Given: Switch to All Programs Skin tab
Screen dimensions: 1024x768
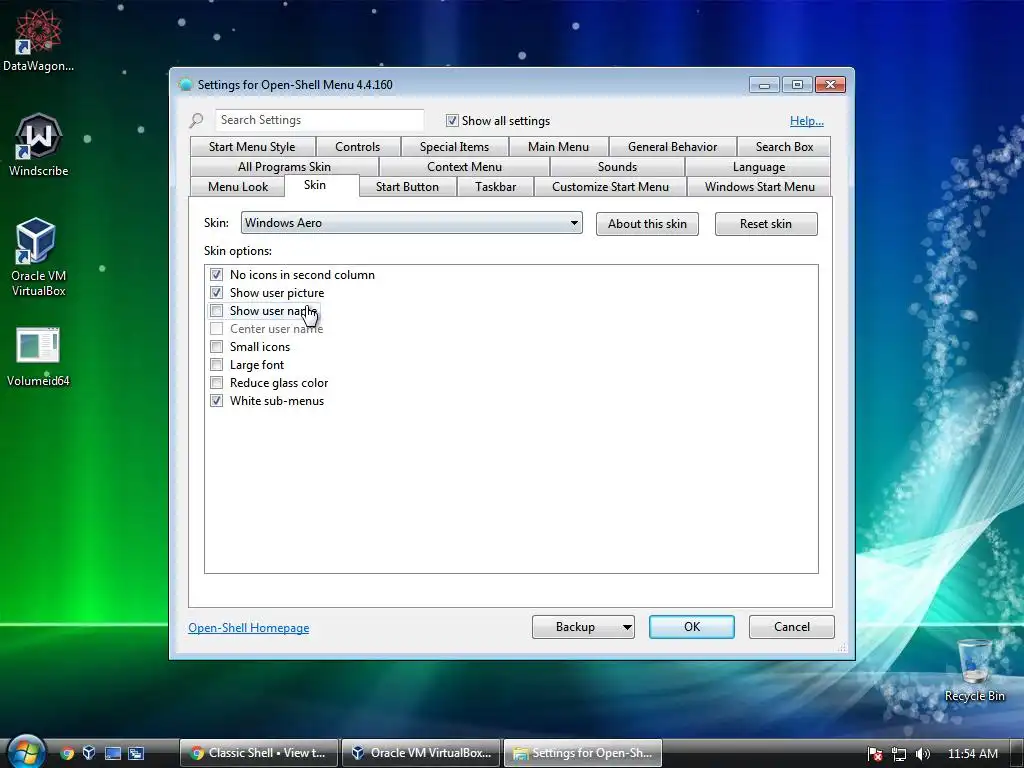Looking at the screenshot, I should [x=284, y=167].
